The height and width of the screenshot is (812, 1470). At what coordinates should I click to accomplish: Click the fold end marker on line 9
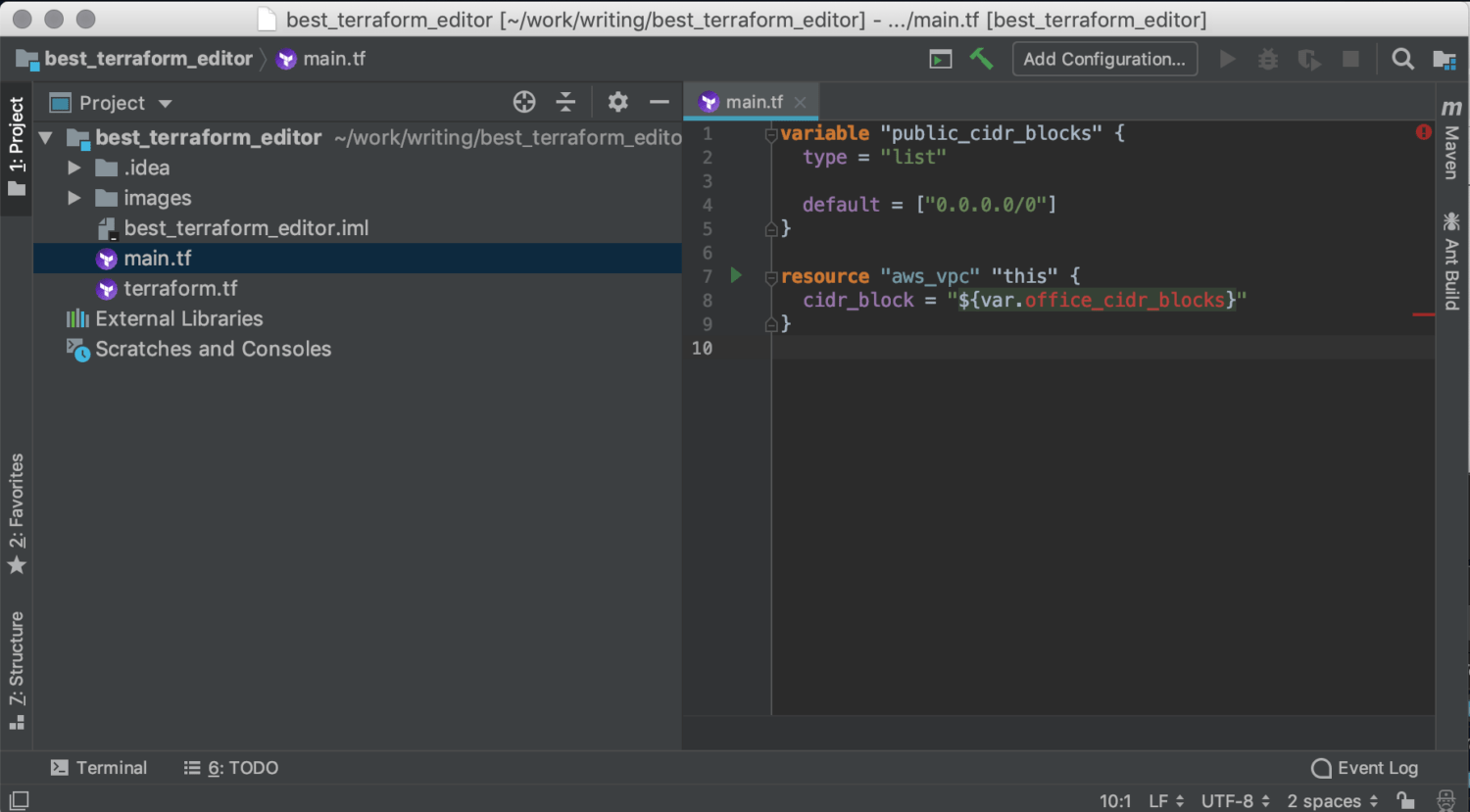(x=771, y=324)
